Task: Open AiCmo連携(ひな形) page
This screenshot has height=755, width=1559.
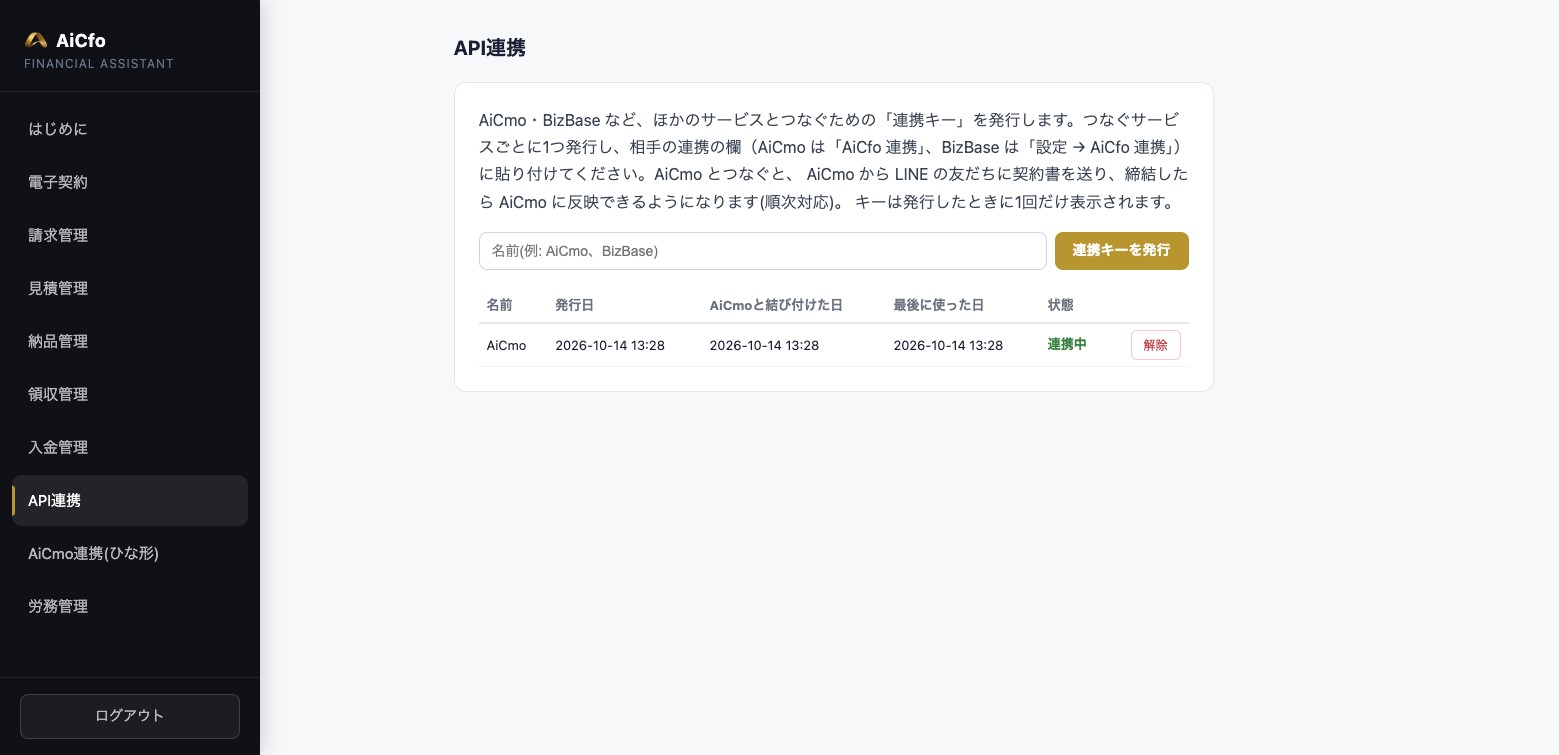Action: (x=130, y=553)
